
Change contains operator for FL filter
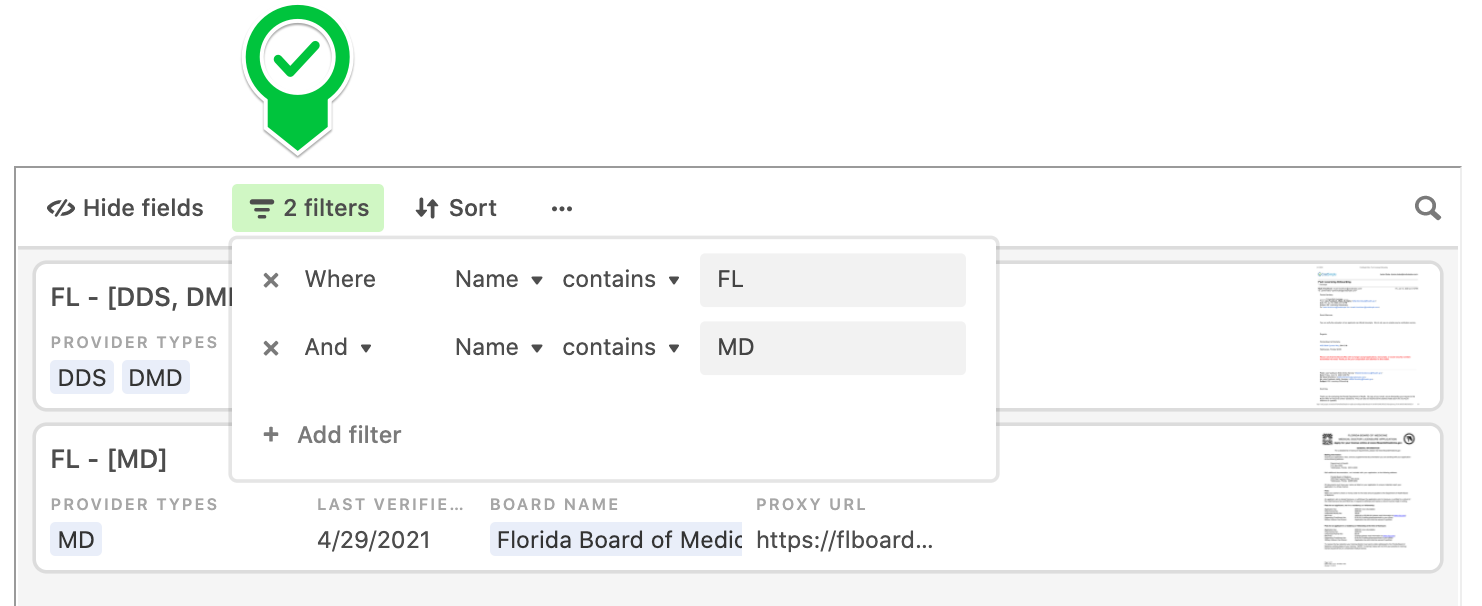(x=621, y=279)
